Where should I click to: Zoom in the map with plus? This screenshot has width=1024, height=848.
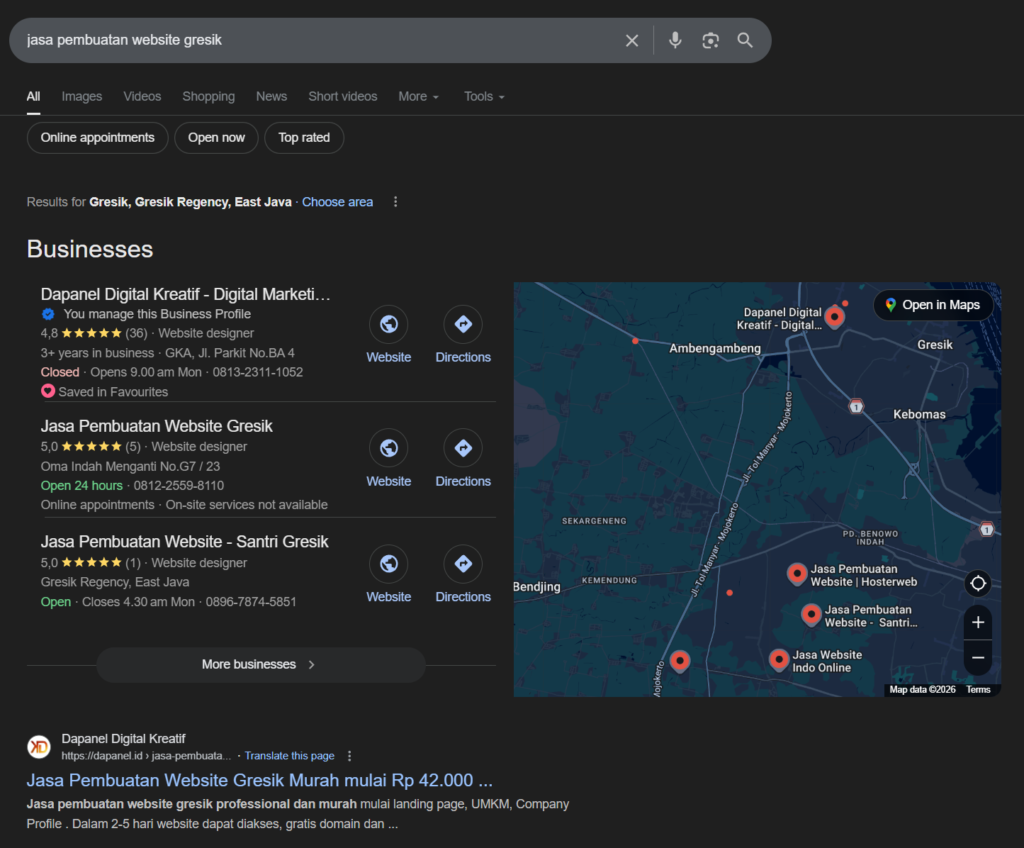click(978, 622)
